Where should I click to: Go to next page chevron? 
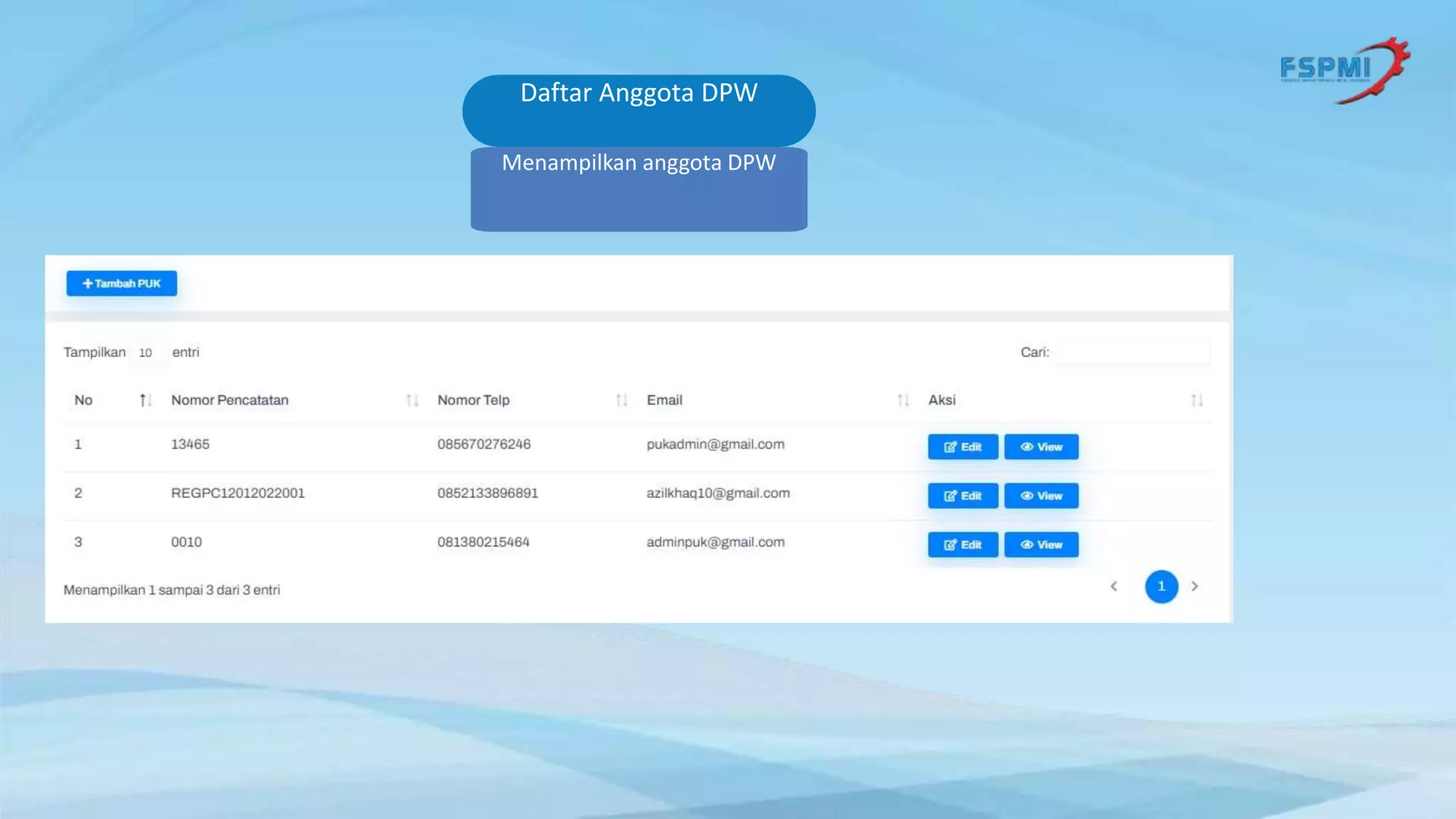pos(1194,587)
